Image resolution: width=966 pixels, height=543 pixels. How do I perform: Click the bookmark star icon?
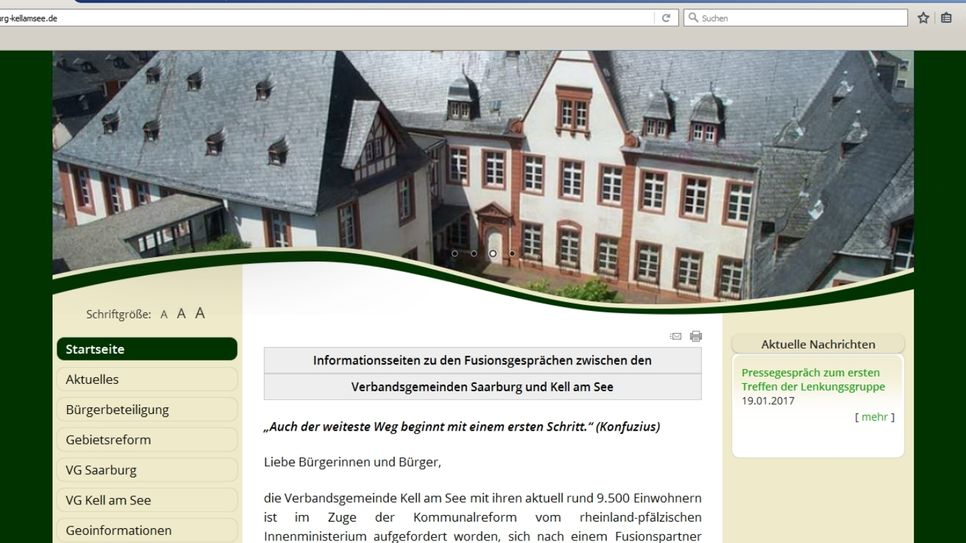click(x=923, y=18)
